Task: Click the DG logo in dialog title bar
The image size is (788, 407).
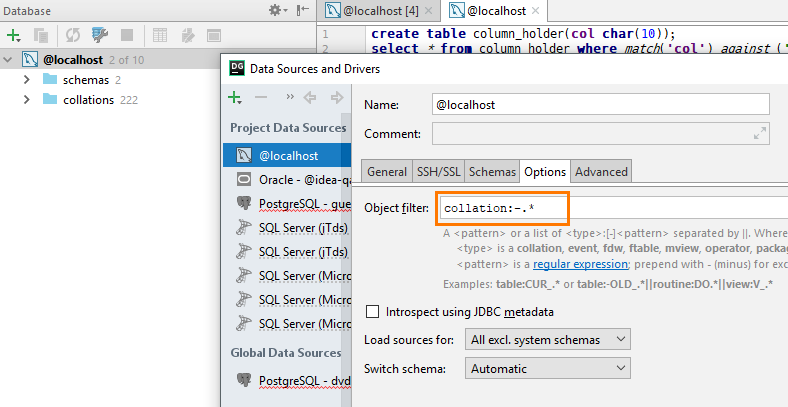Action: pyautogui.click(x=237, y=68)
